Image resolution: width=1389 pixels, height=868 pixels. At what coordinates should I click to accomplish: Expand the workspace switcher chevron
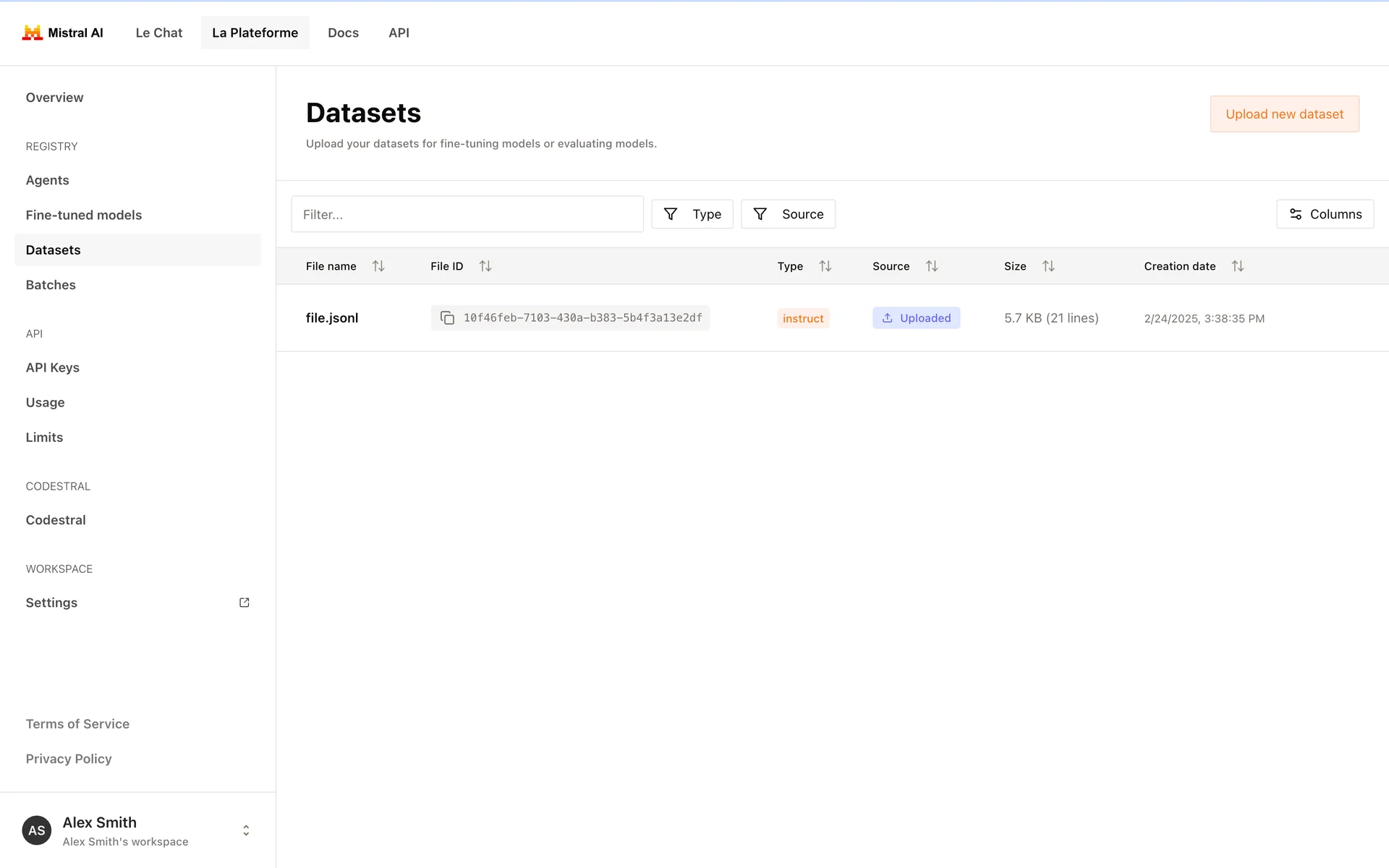[246, 830]
